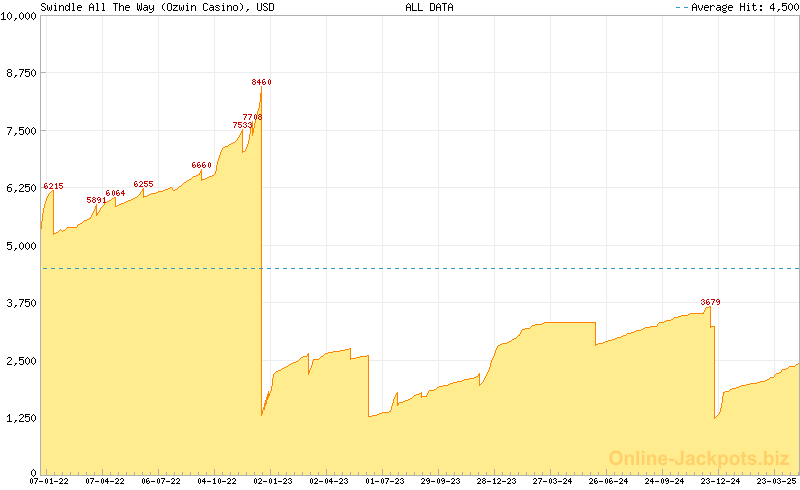Click the 7533 data point label
The height and width of the screenshot is (490, 800).
(x=242, y=125)
